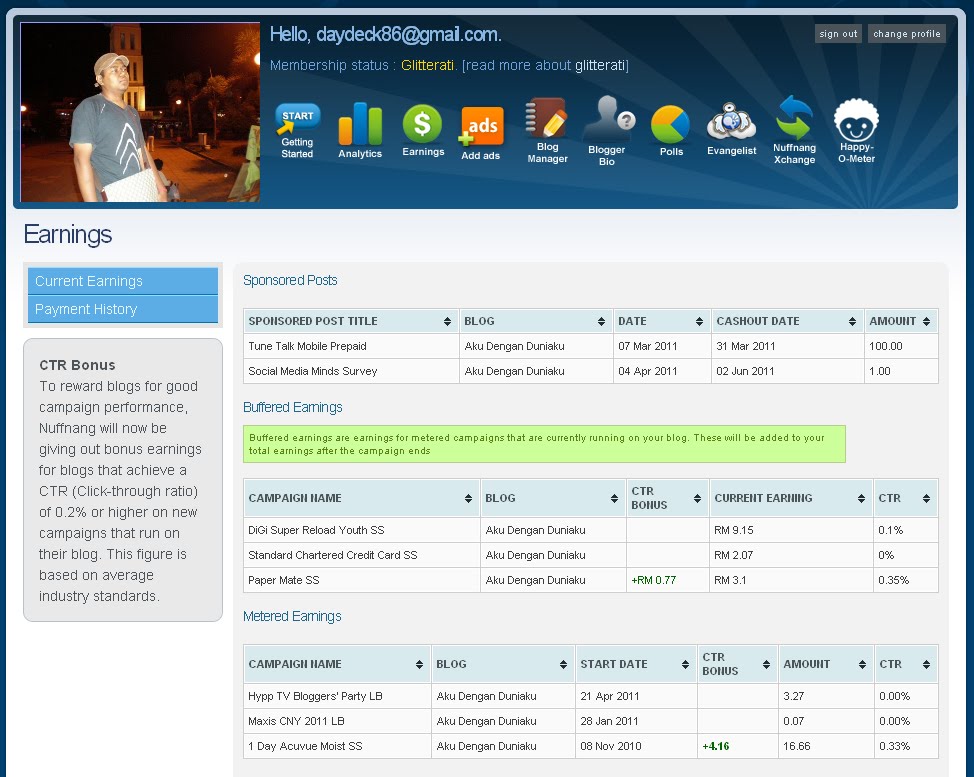The image size is (974, 777).
Task: Click the profile photo thumbnail
Action: pos(140,112)
